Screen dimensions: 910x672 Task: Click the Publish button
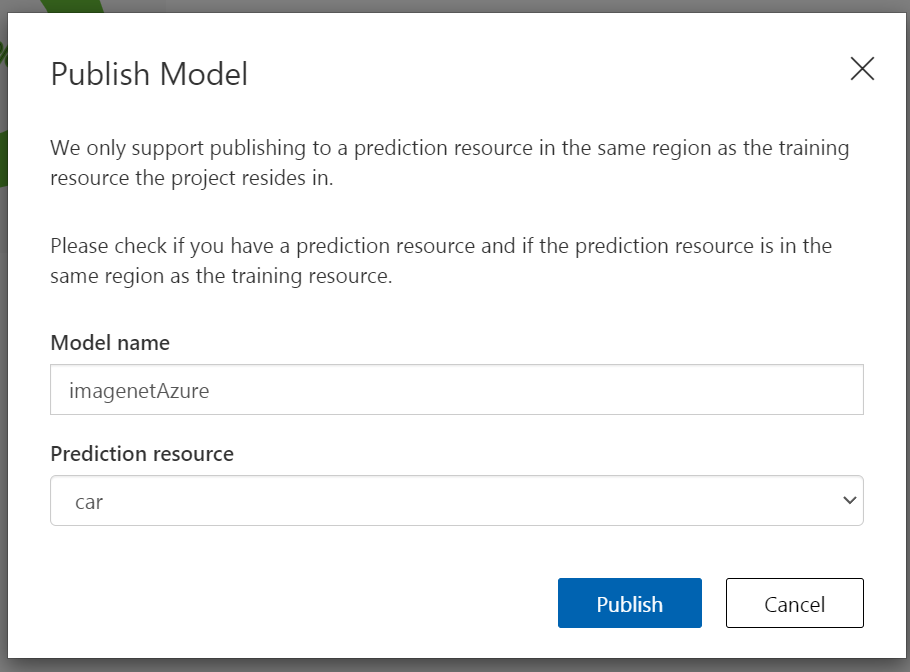point(630,603)
